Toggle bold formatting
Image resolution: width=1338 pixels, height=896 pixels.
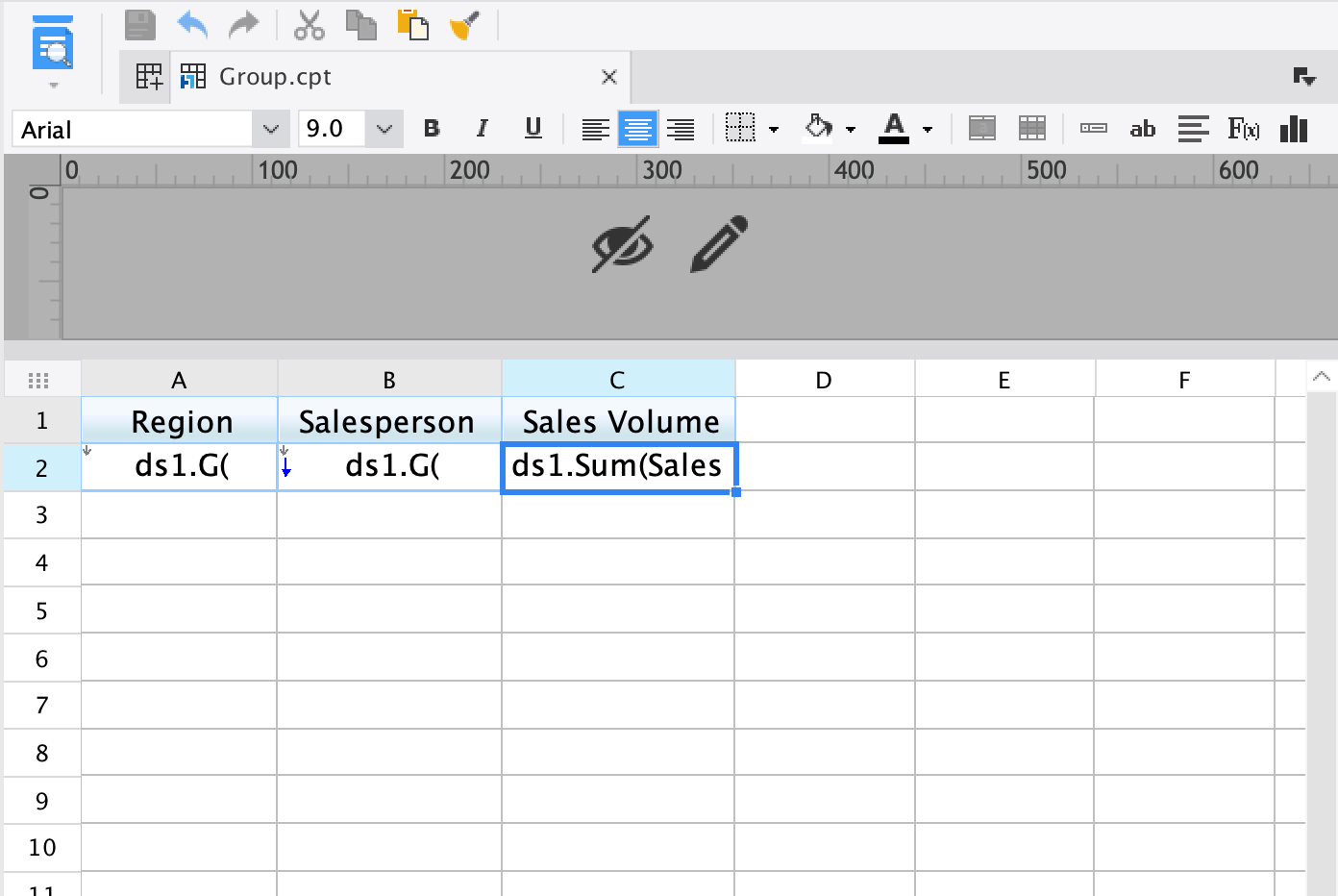[x=431, y=128]
